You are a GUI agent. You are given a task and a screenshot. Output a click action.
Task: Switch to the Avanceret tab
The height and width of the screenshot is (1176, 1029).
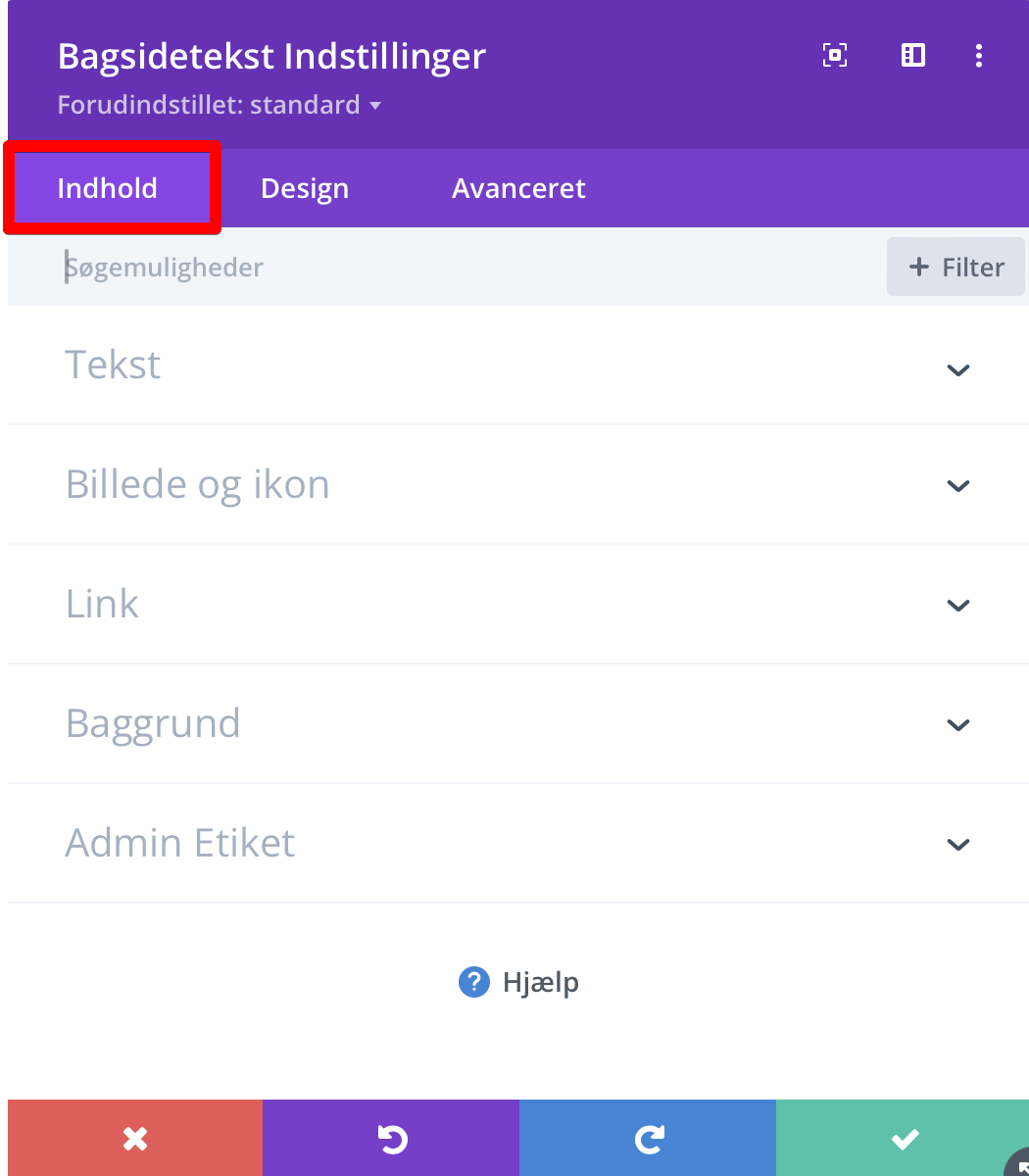point(518,188)
